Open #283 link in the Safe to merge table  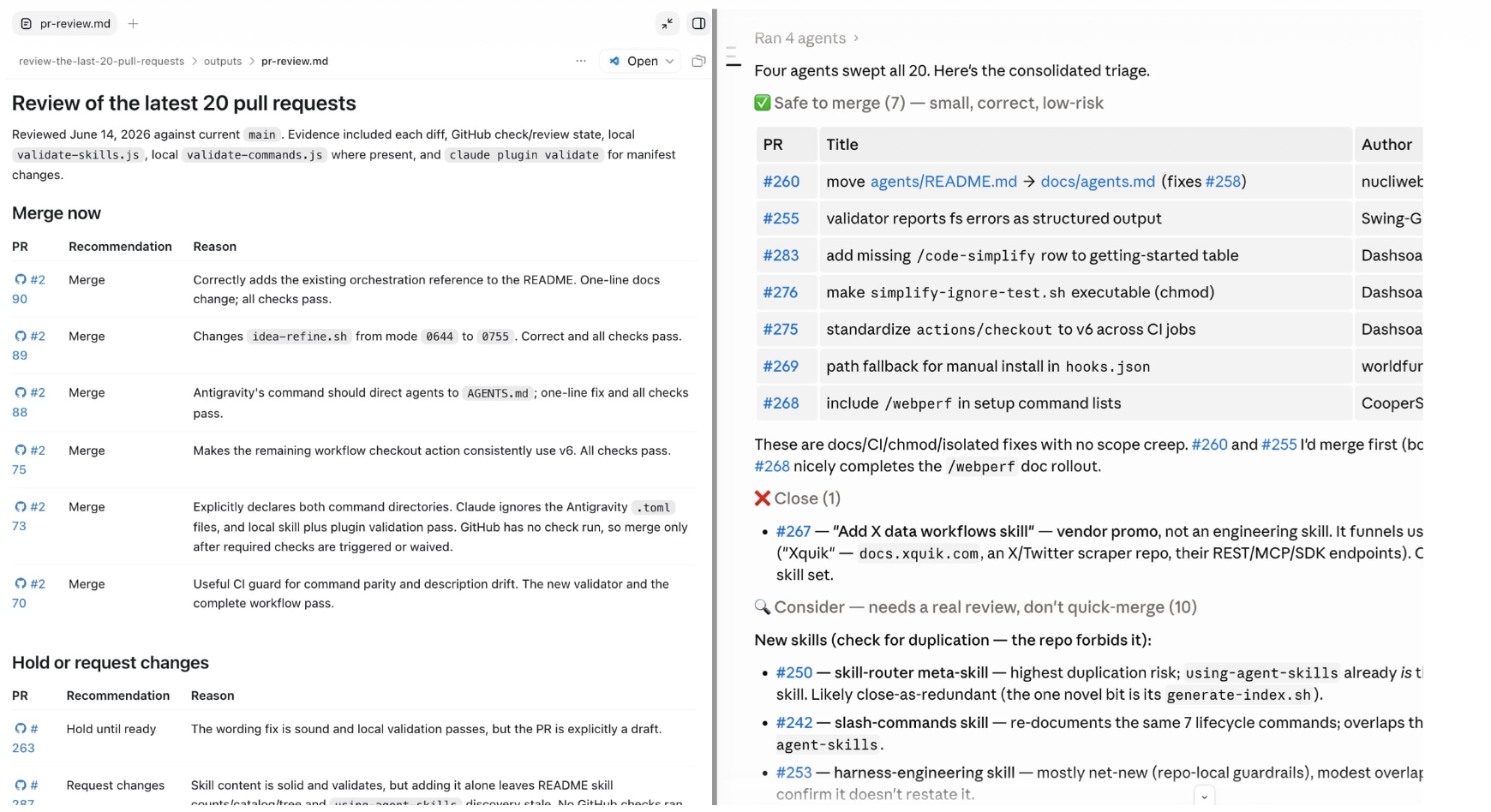point(781,255)
